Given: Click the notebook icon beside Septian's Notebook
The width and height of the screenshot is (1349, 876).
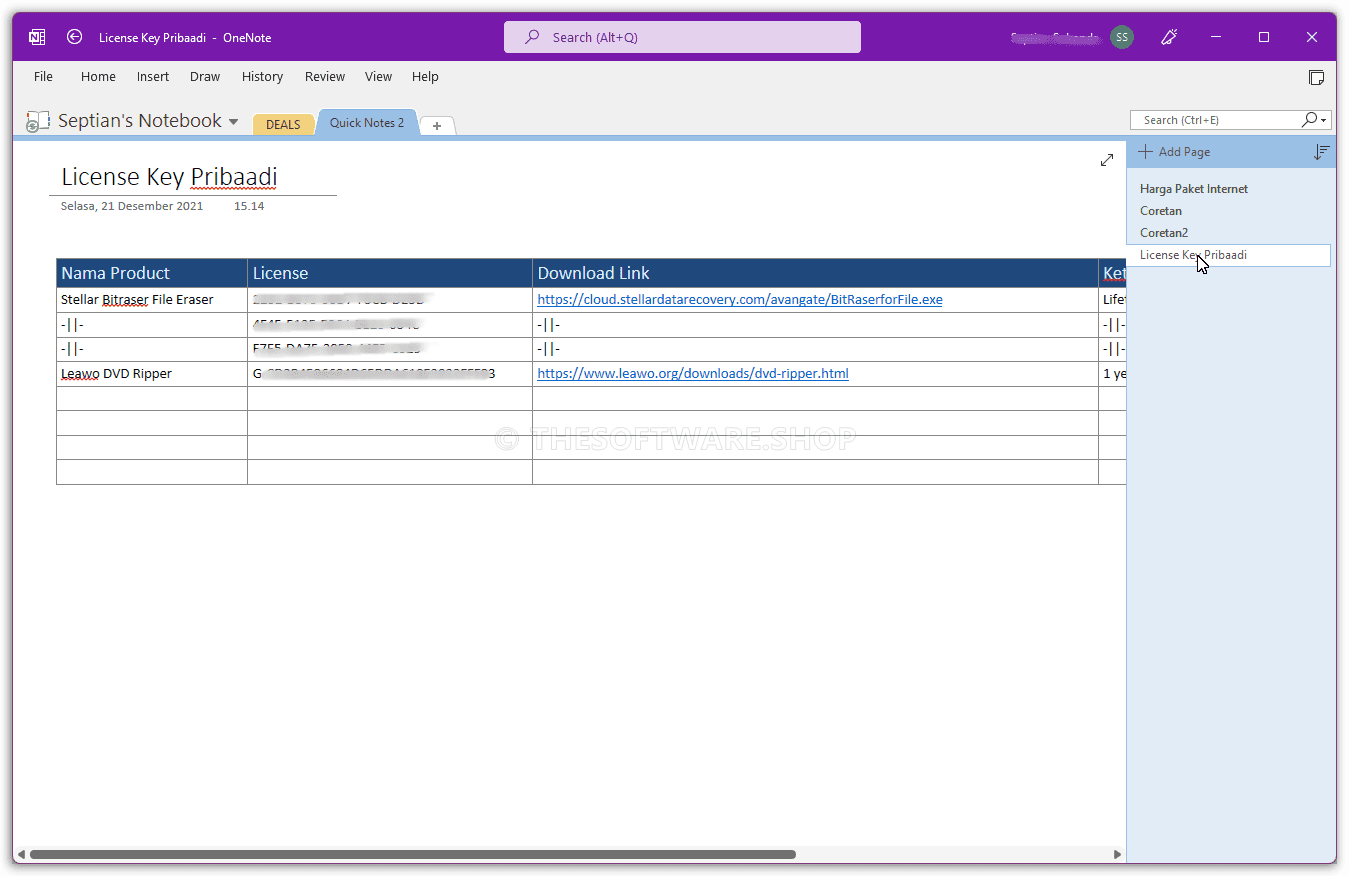Looking at the screenshot, I should click(37, 121).
